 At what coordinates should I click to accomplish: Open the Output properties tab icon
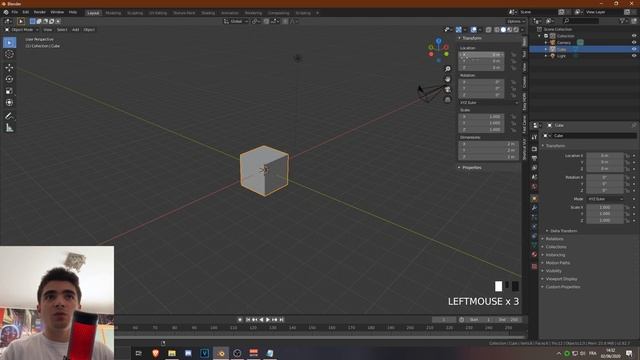534,158
